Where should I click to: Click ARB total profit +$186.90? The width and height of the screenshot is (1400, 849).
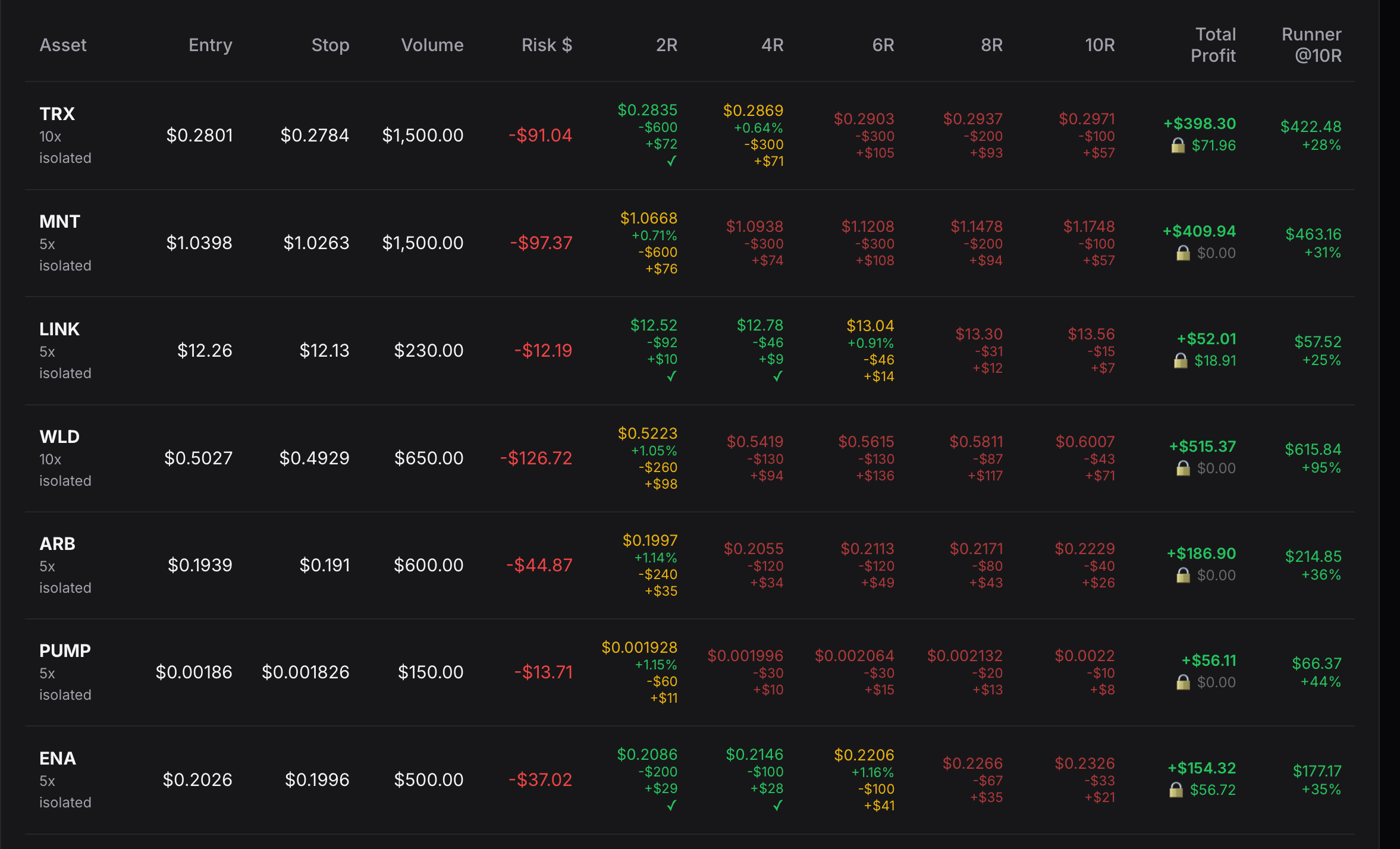tap(1201, 554)
